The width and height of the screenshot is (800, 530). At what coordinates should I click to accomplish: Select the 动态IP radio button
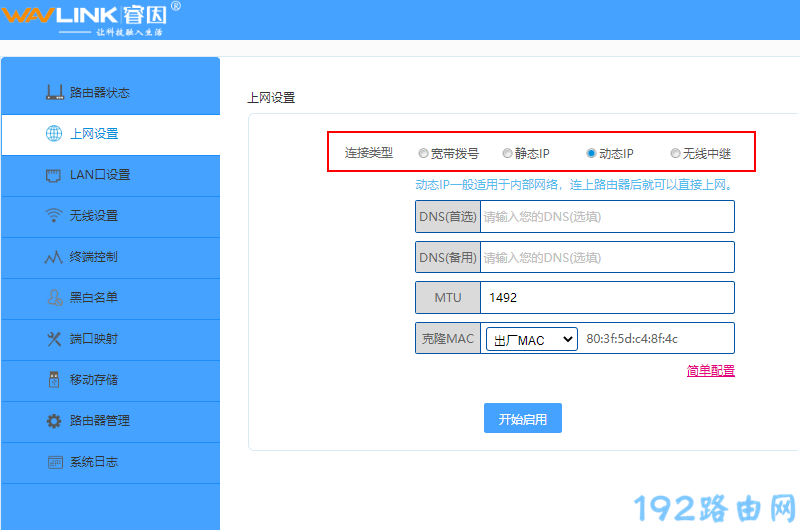point(591,154)
